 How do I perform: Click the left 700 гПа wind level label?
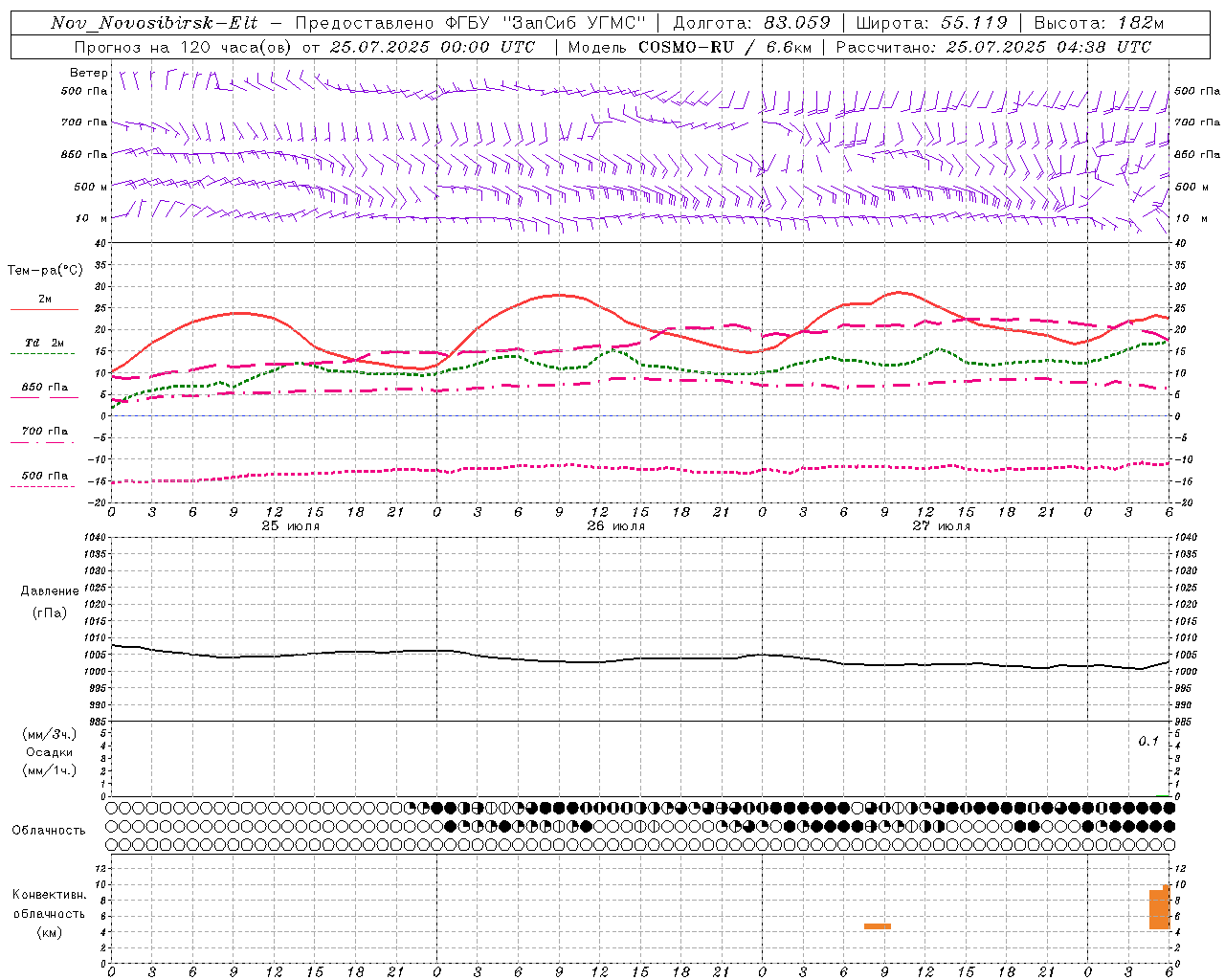point(84,122)
